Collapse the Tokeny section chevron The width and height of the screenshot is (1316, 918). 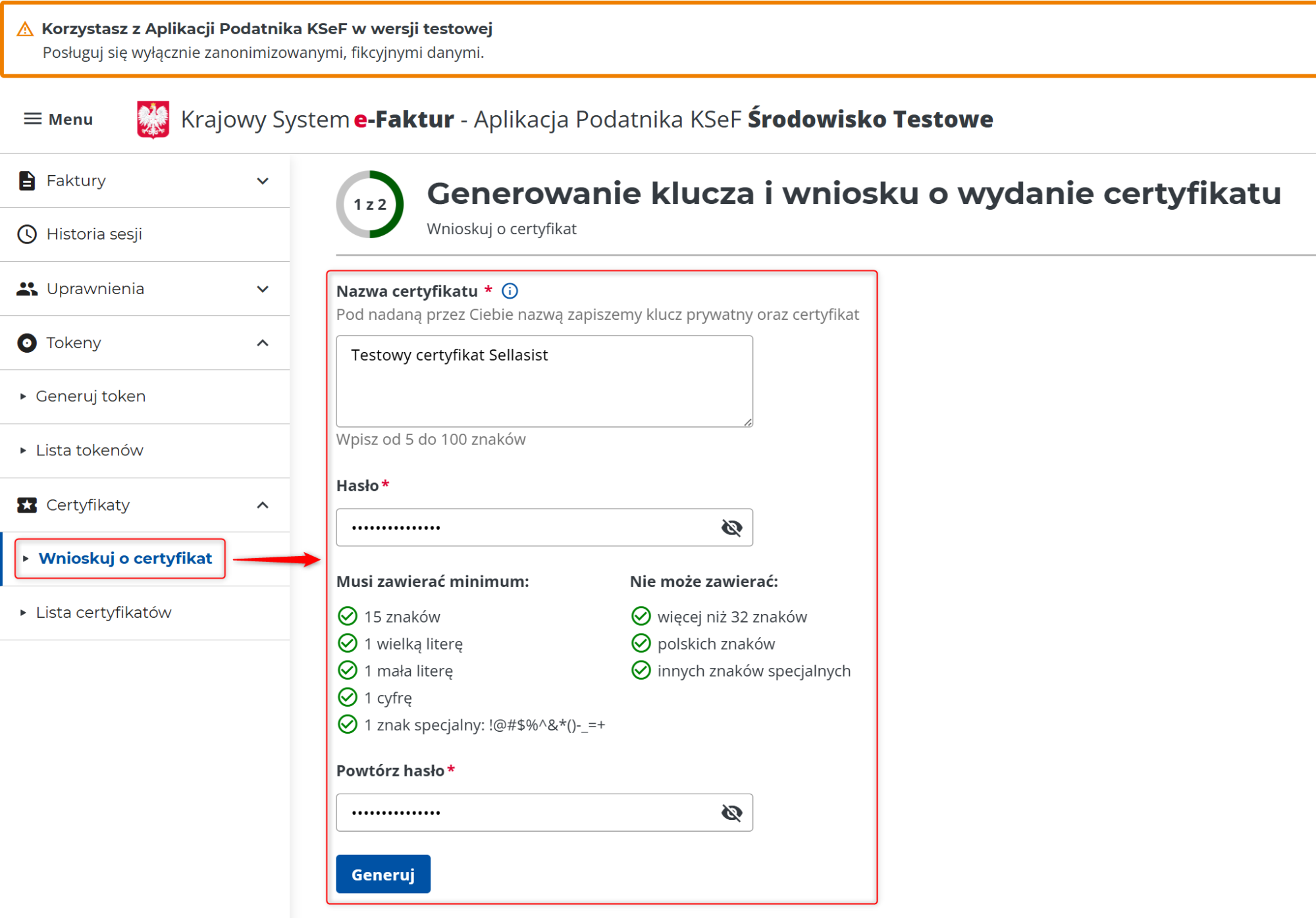263,343
